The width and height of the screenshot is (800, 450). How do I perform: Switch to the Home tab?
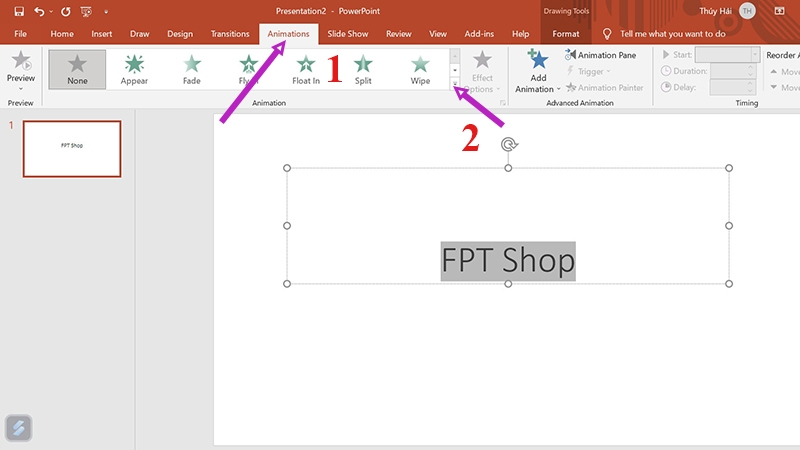62,34
